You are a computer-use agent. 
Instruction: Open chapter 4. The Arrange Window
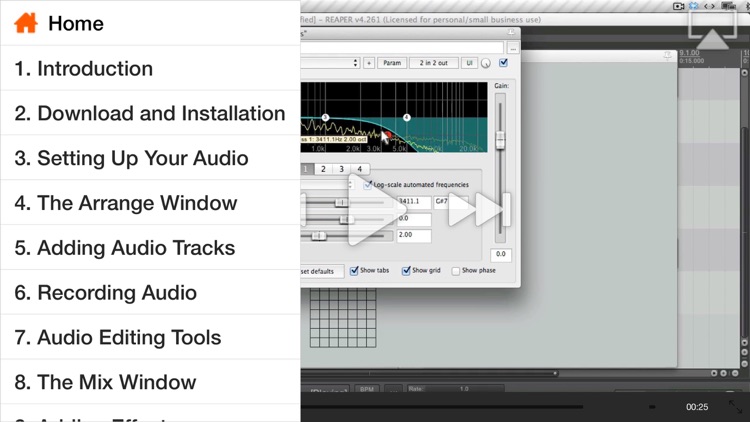pos(150,203)
